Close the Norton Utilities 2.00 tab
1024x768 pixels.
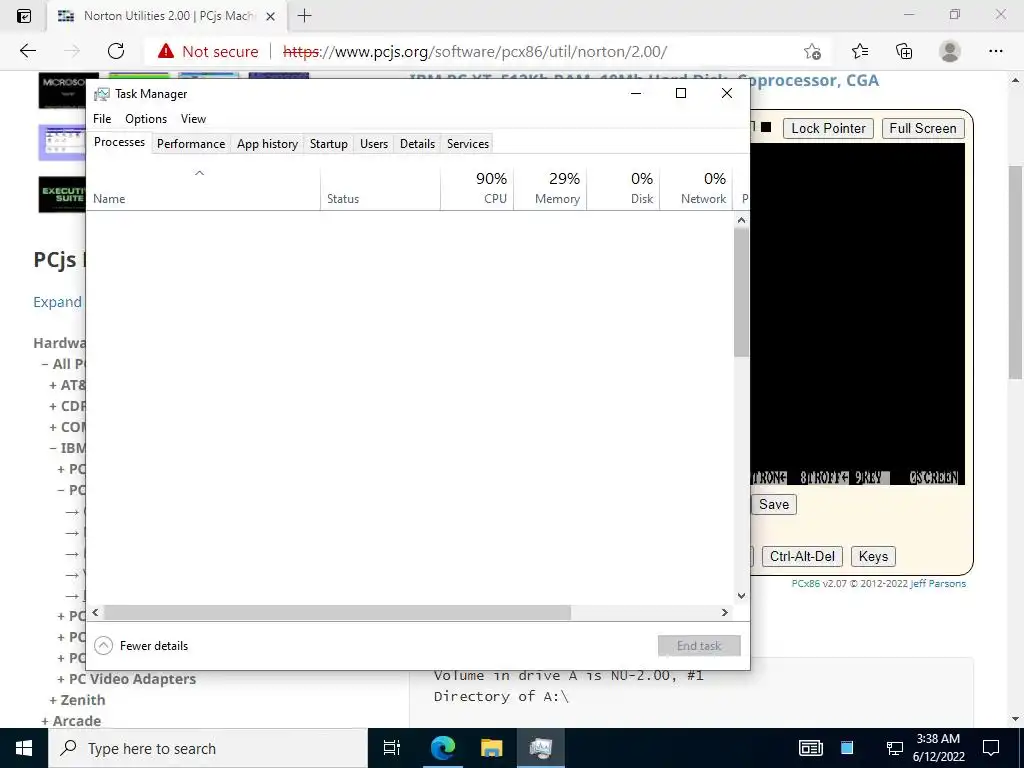tap(270, 16)
